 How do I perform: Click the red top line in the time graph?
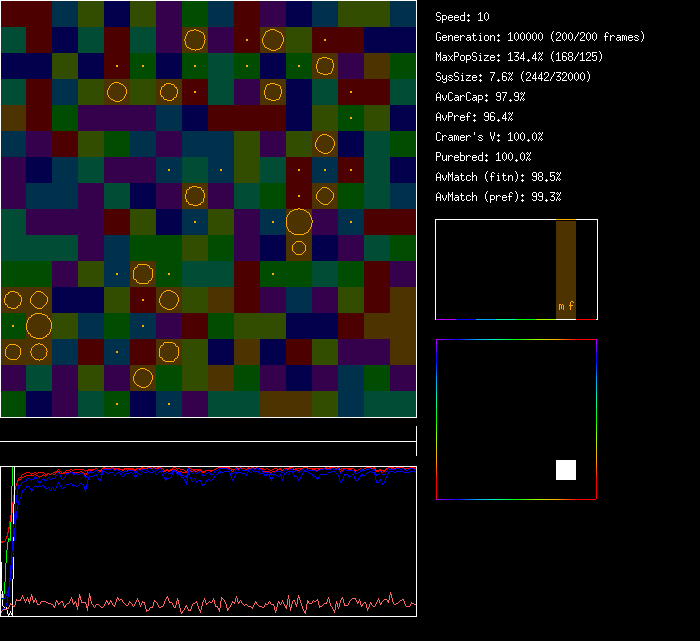(x=250, y=468)
